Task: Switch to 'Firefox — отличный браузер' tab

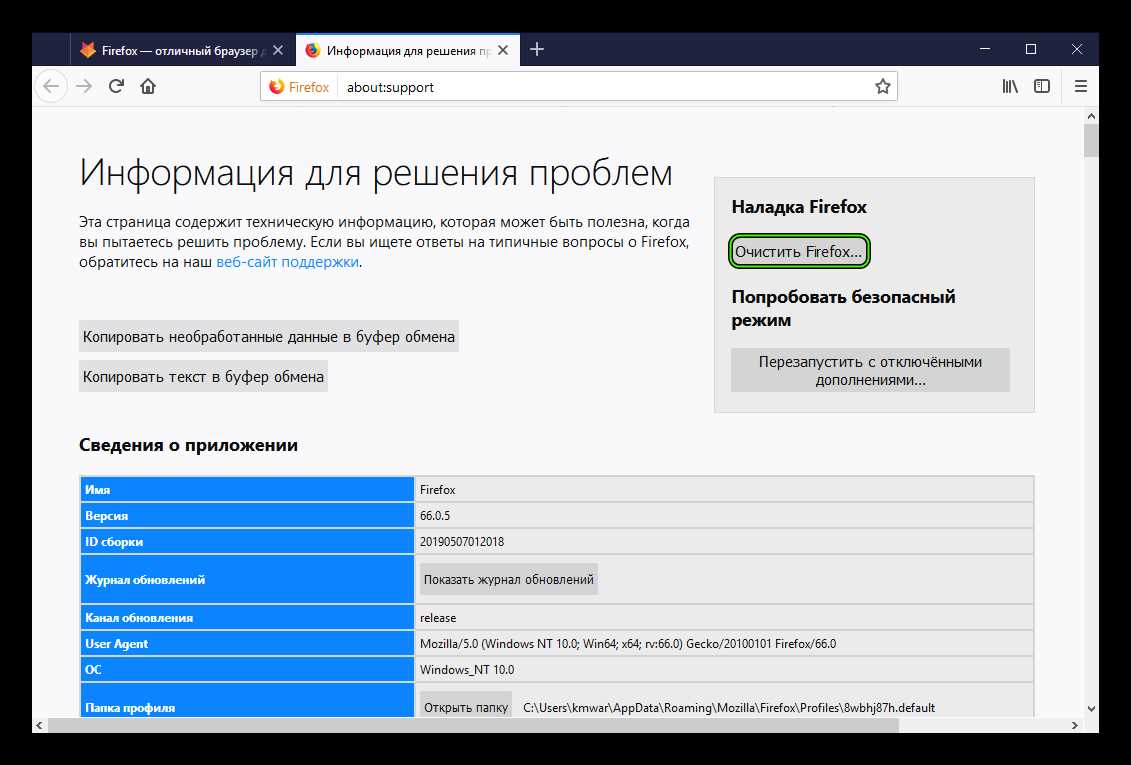Action: click(182, 50)
